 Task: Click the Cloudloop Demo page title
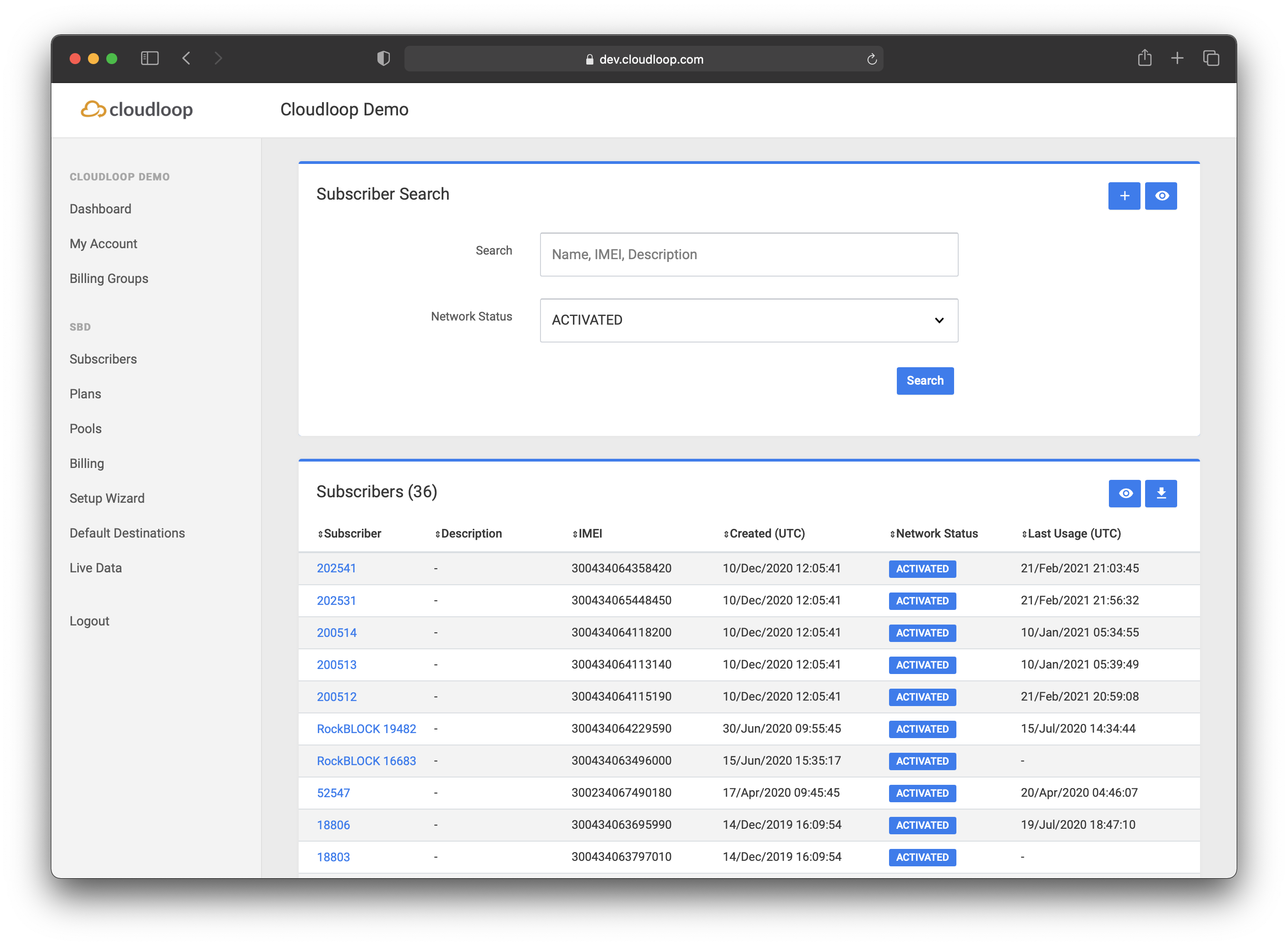[x=344, y=109]
